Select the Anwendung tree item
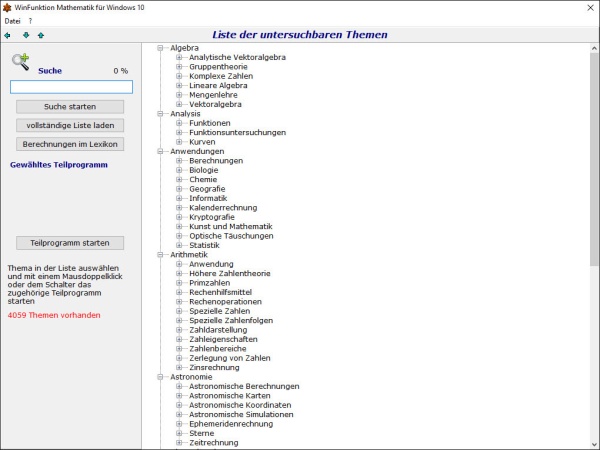 click(x=211, y=264)
